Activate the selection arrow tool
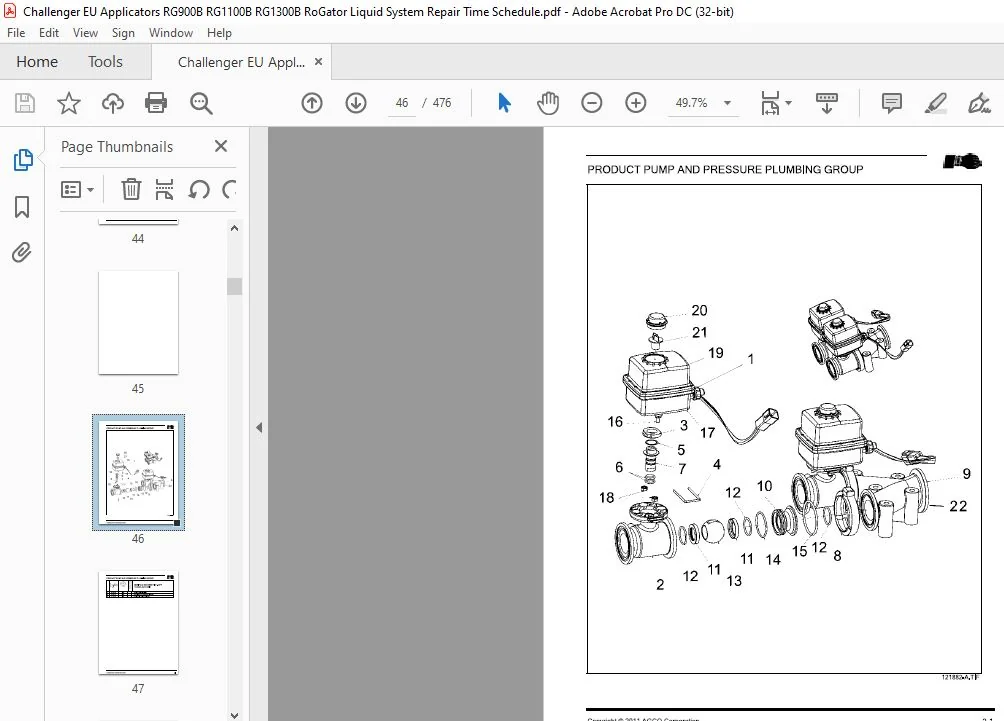The width and height of the screenshot is (1004, 721). click(505, 103)
